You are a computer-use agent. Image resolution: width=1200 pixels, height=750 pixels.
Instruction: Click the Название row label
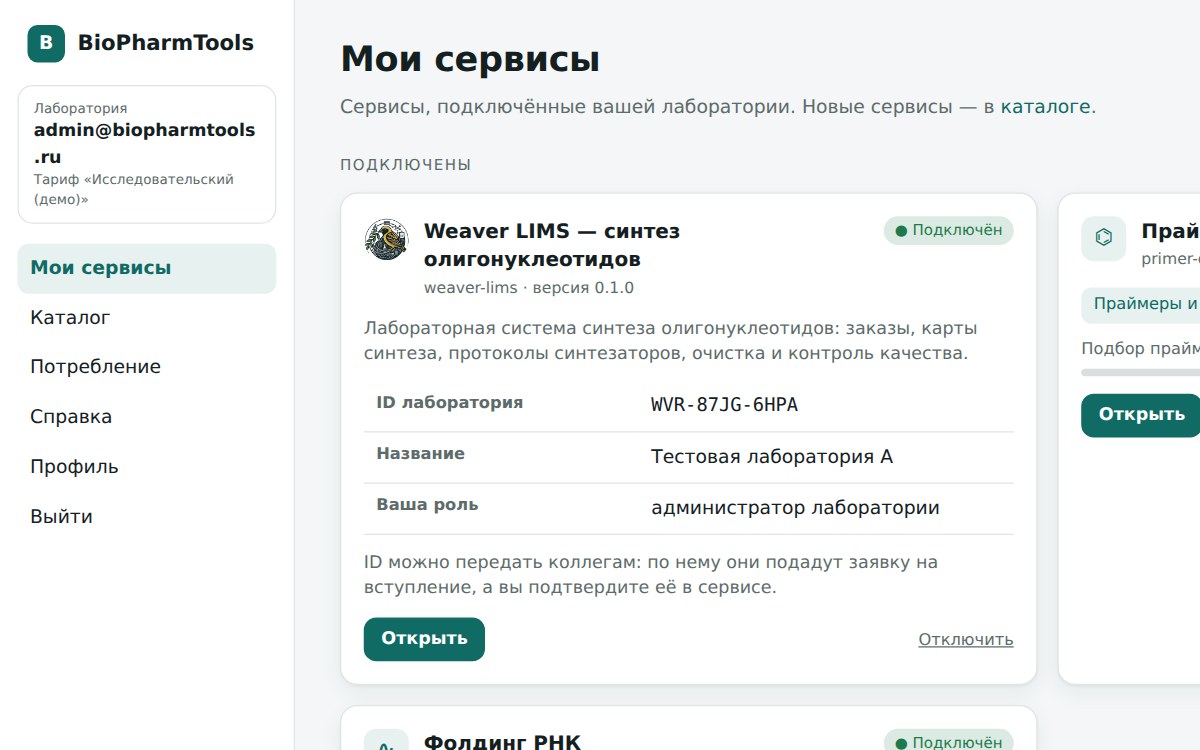tap(420, 454)
